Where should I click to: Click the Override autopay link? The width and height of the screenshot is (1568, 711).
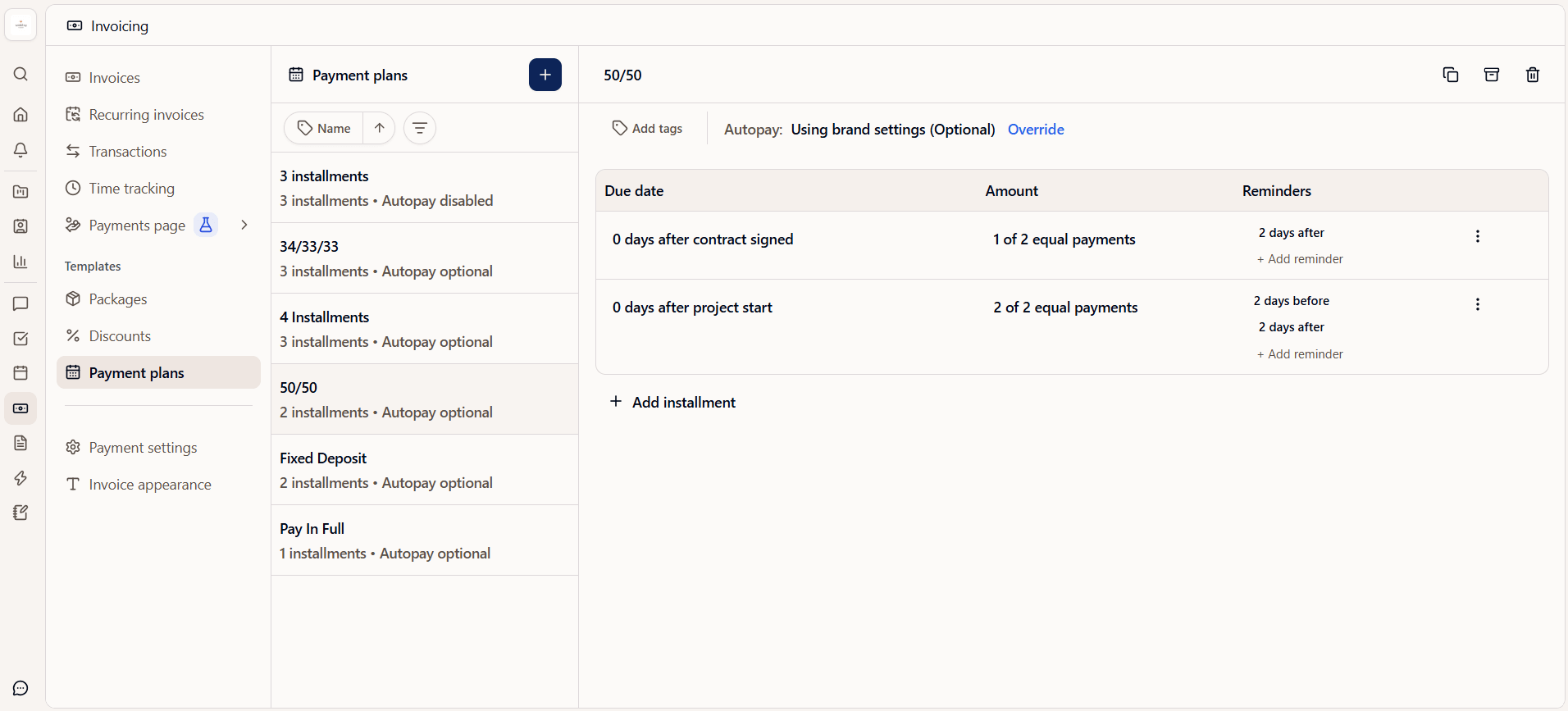pyautogui.click(x=1036, y=130)
